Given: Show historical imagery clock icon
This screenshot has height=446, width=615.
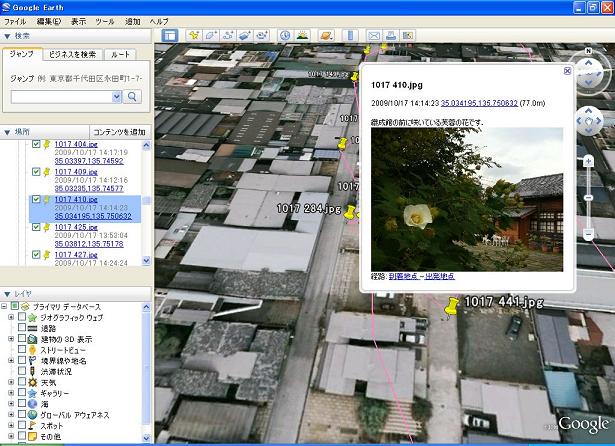Looking at the screenshot, I should click(x=285, y=36).
